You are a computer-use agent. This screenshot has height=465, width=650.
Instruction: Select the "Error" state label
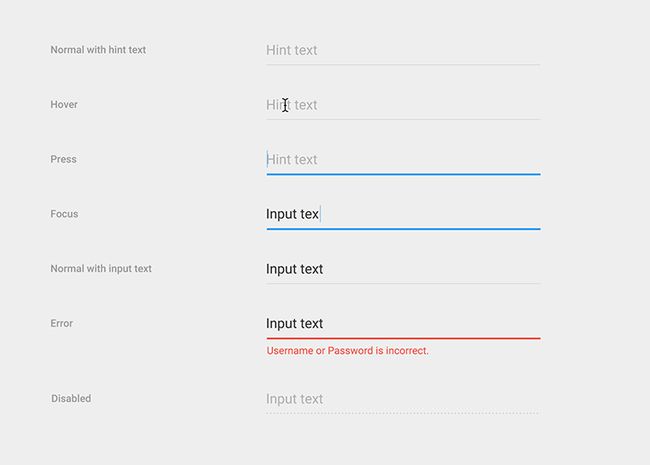(61, 323)
